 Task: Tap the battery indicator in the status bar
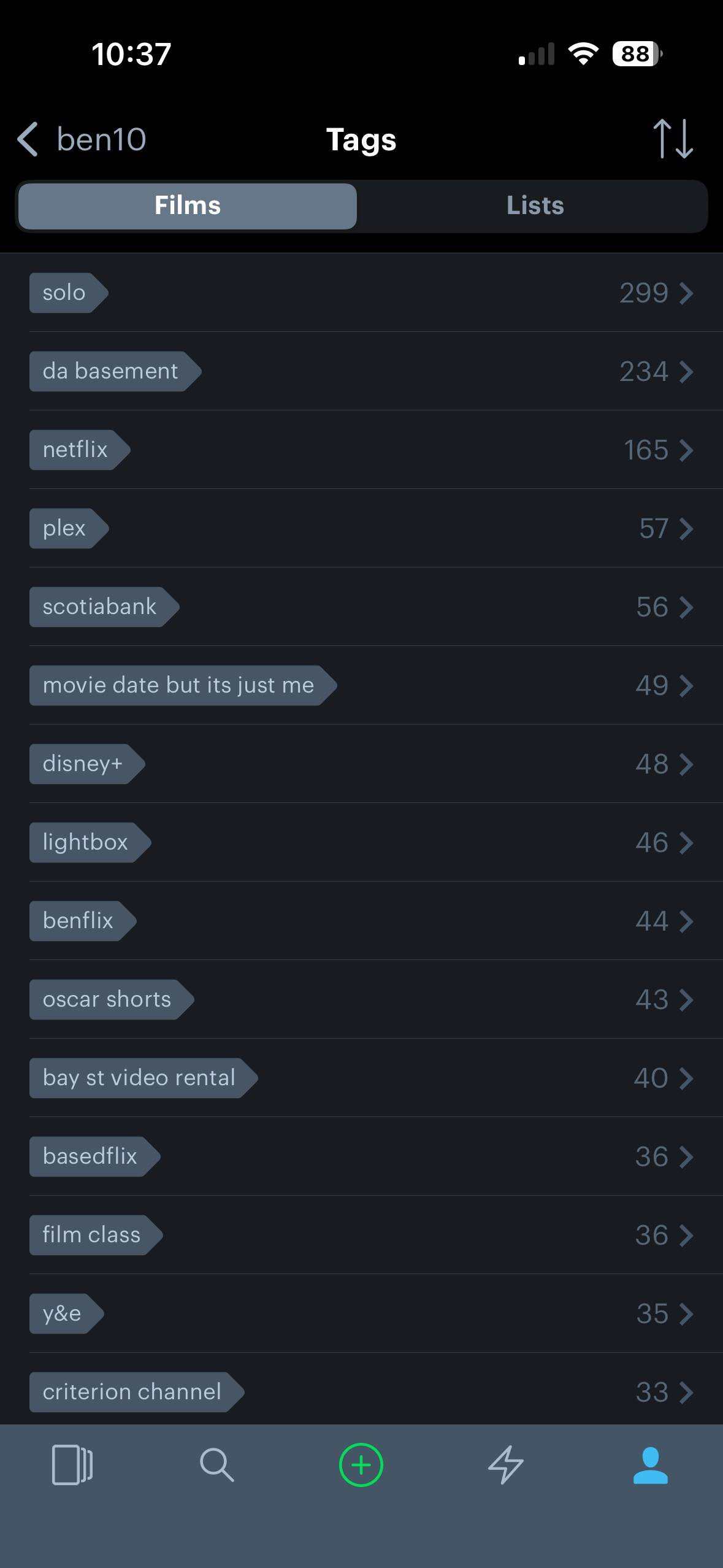click(637, 54)
